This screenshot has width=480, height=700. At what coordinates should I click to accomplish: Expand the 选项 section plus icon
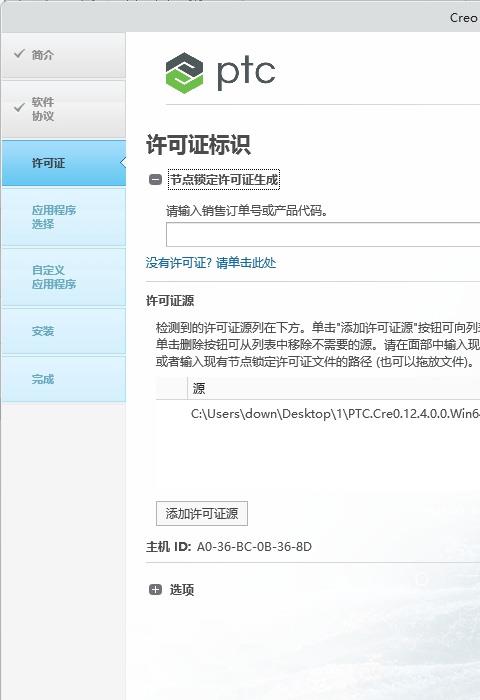coord(155,590)
